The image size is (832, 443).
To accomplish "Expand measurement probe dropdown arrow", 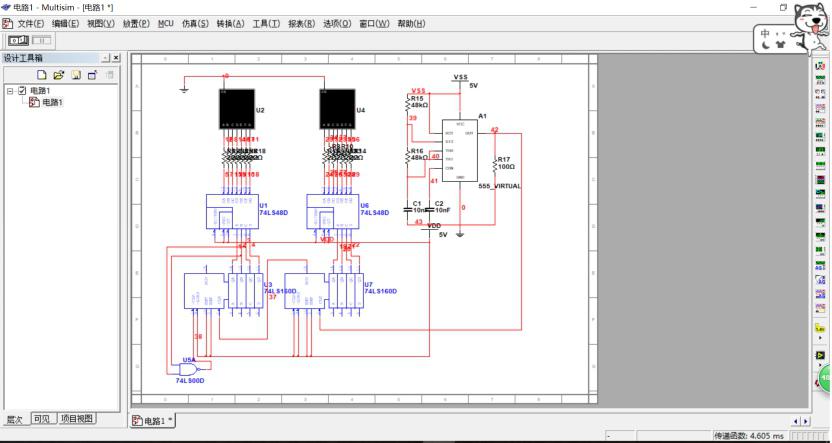I will point(820,337).
